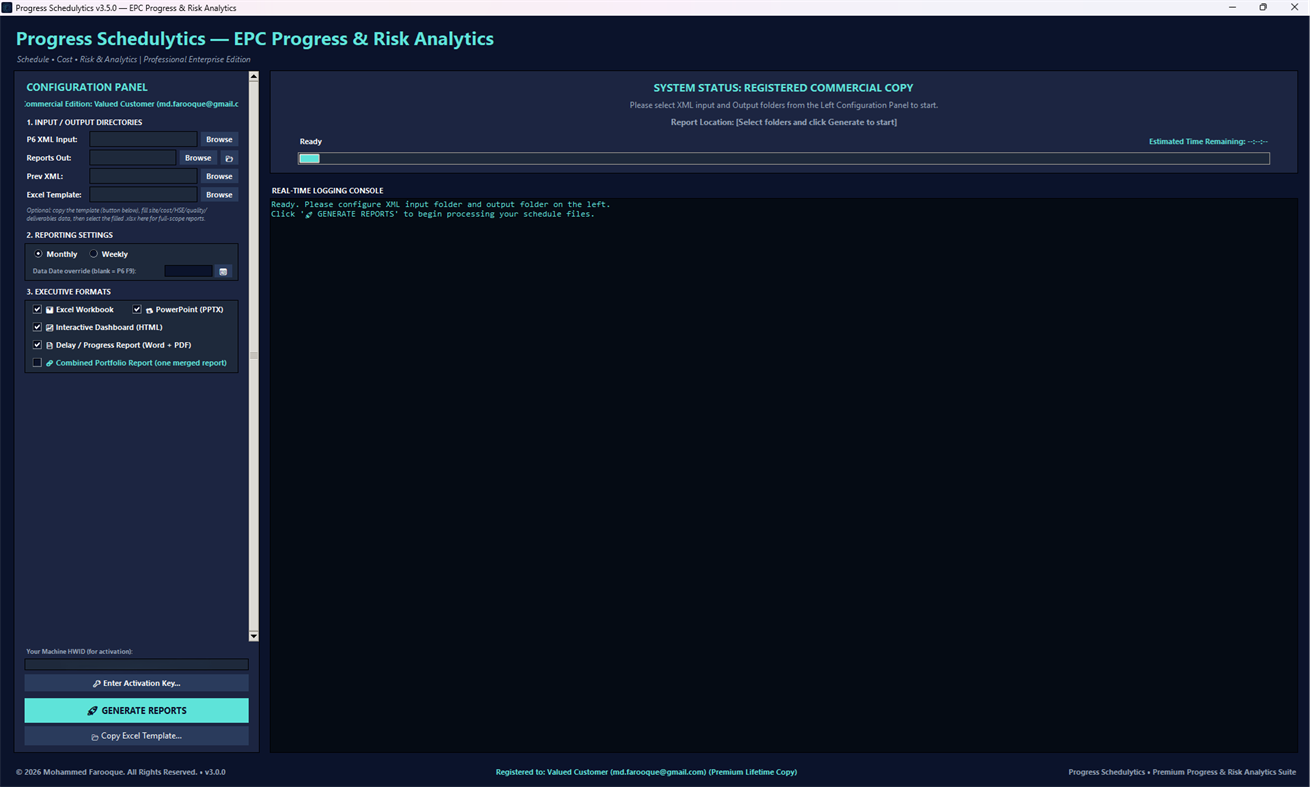1310x787 pixels.
Task: Click the Copy Excel Template button
Action: coord(137,736)
